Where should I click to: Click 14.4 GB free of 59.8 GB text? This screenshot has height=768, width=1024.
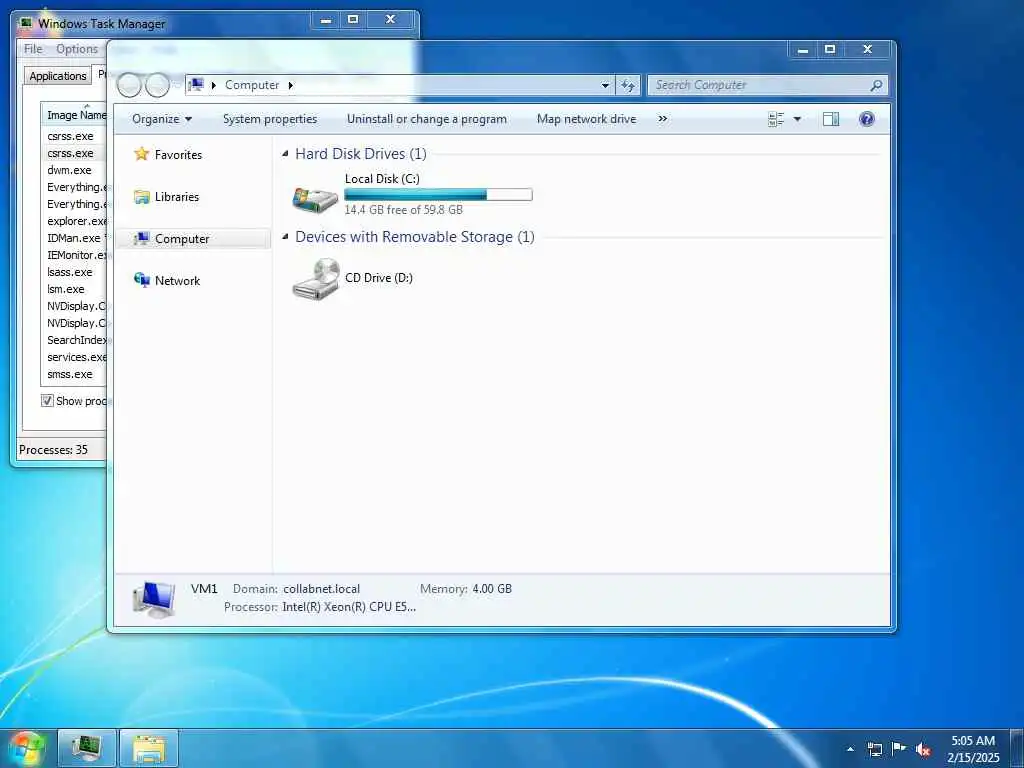404,210
